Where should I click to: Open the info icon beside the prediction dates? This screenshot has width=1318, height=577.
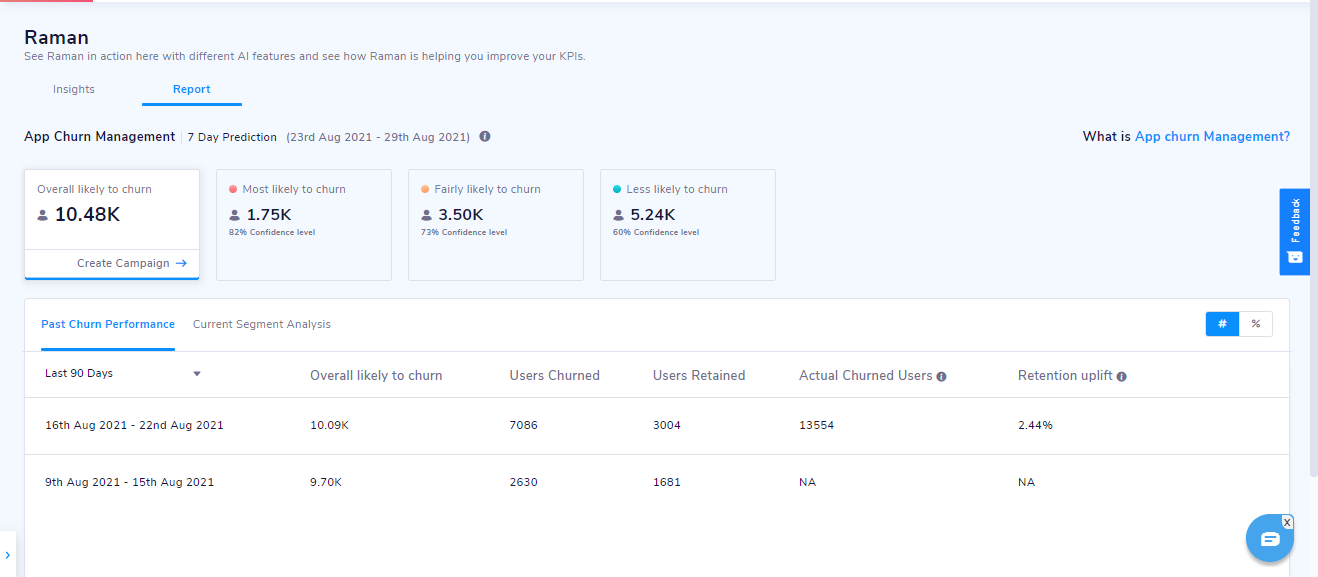pyautogui.click(x=485, y=136)
